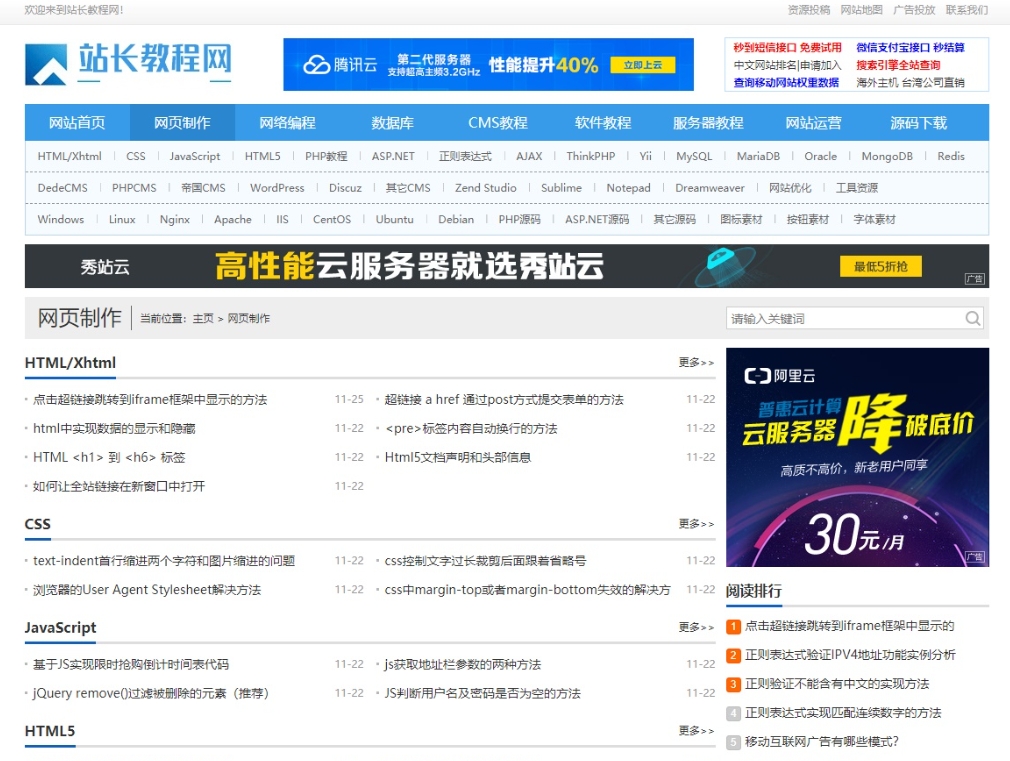Click the search magnifier icon
The width and height of the screenshot is (1010, 761).
coord(973,318)
